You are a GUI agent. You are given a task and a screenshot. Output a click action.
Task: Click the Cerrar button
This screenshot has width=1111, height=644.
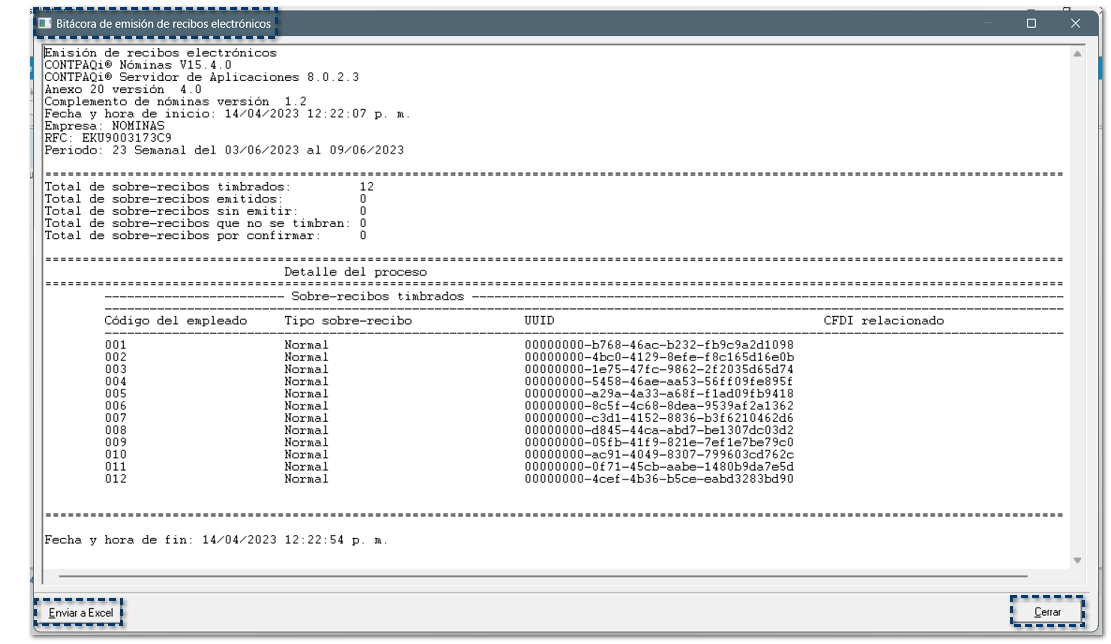coord(1047,611)
